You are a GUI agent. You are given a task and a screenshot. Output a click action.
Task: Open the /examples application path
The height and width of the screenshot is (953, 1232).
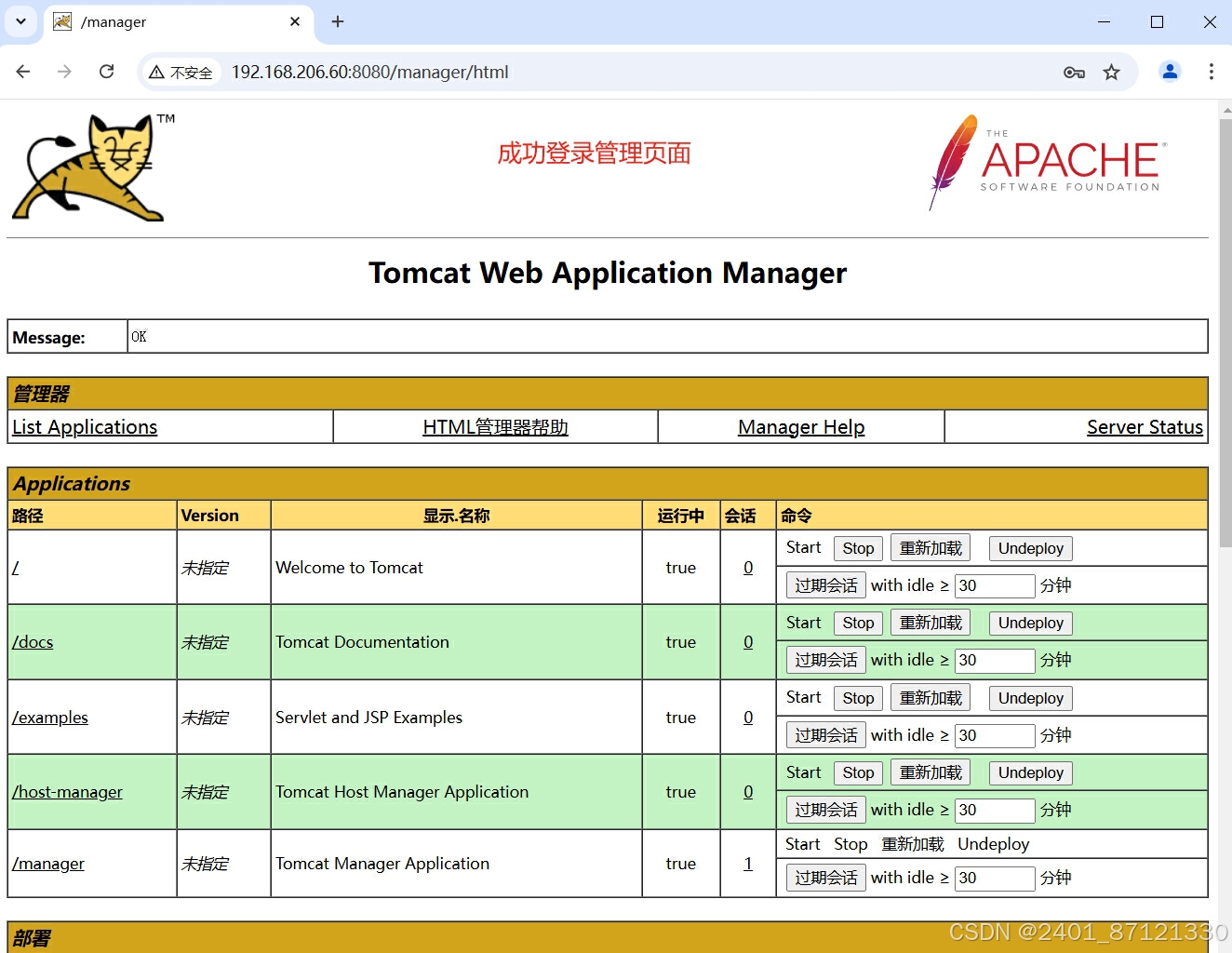point(50,718)
